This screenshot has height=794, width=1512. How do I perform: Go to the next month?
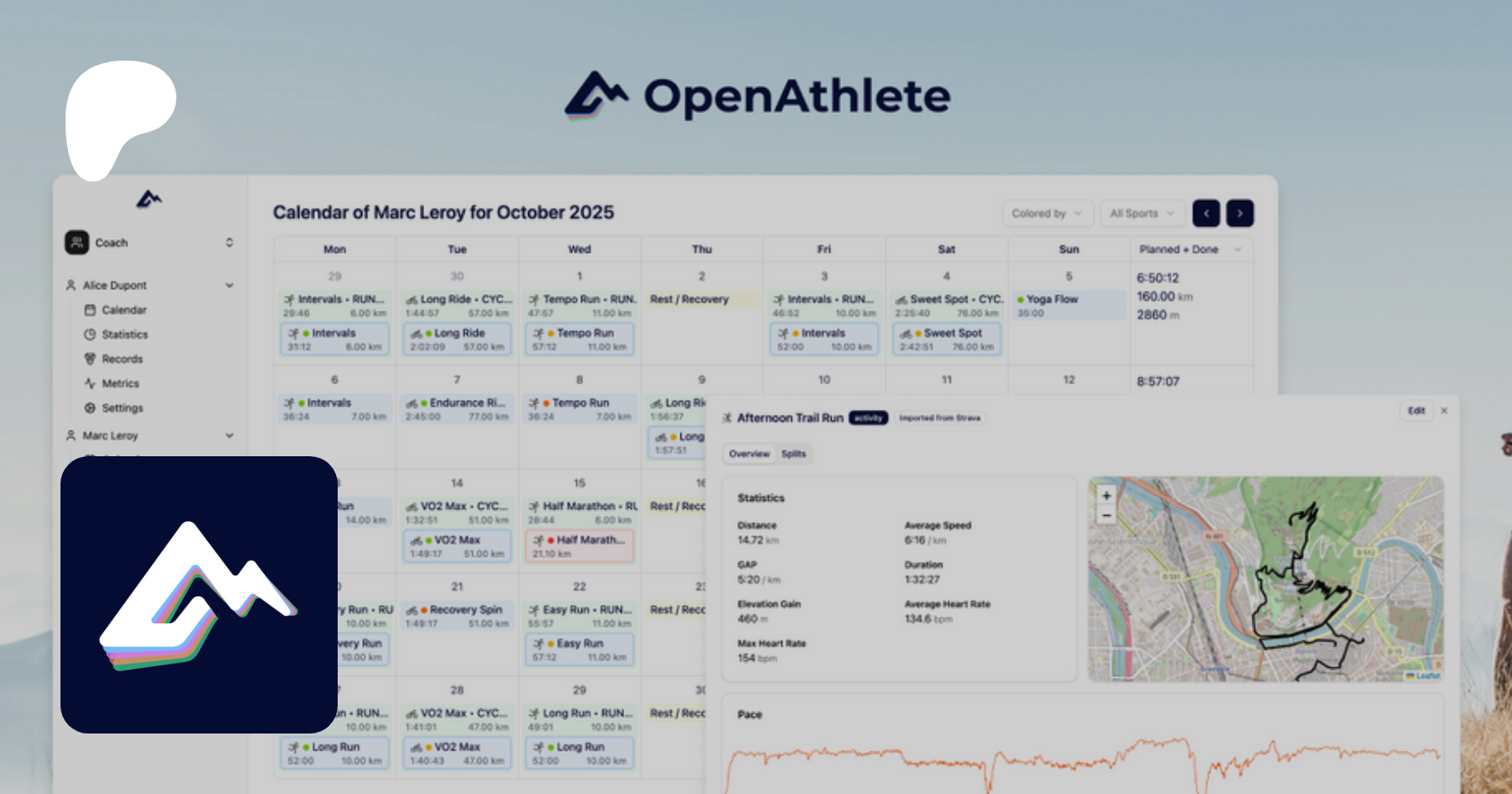pos(1240,213)
